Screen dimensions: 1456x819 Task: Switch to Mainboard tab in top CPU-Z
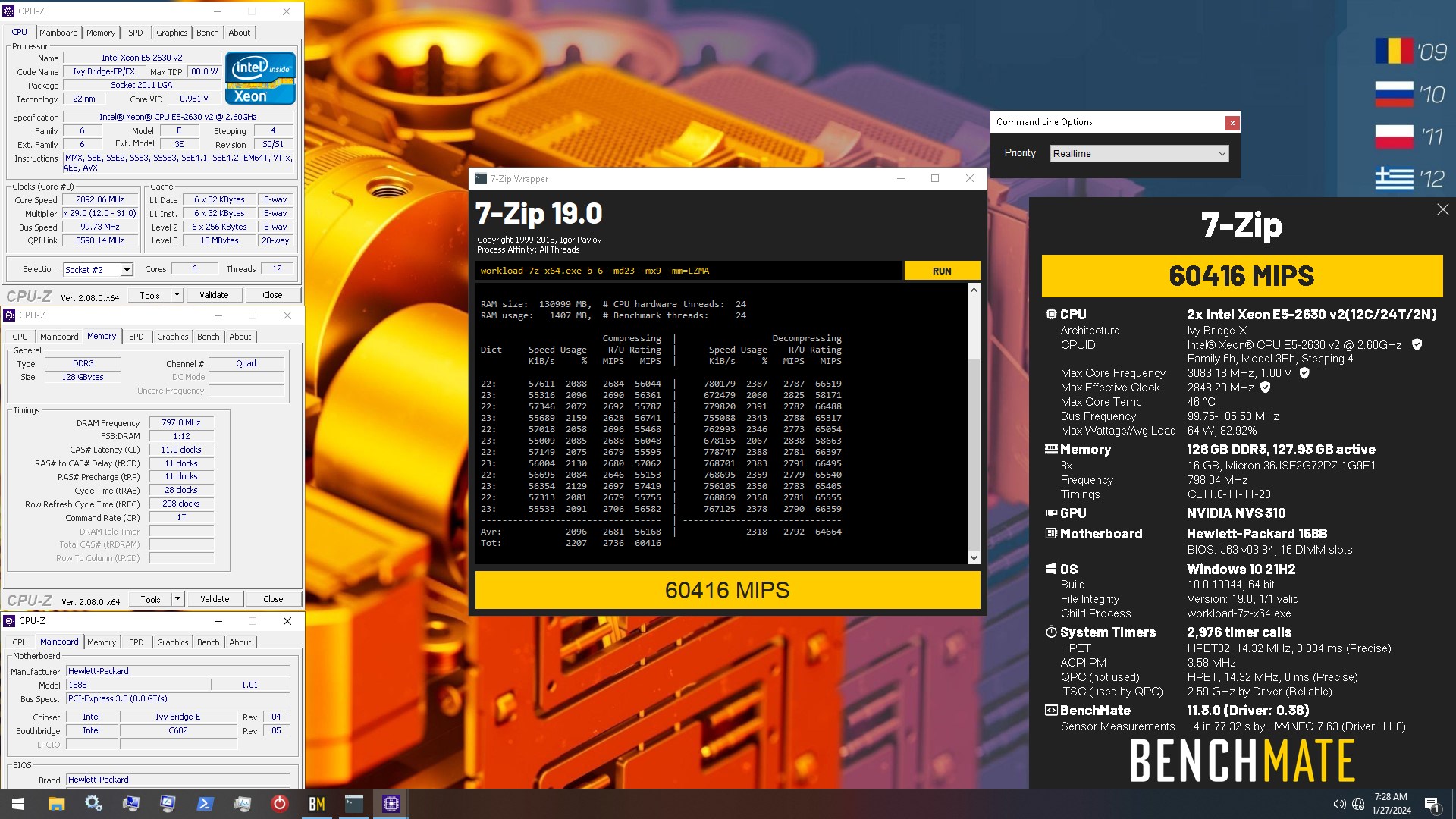point(58,33)
